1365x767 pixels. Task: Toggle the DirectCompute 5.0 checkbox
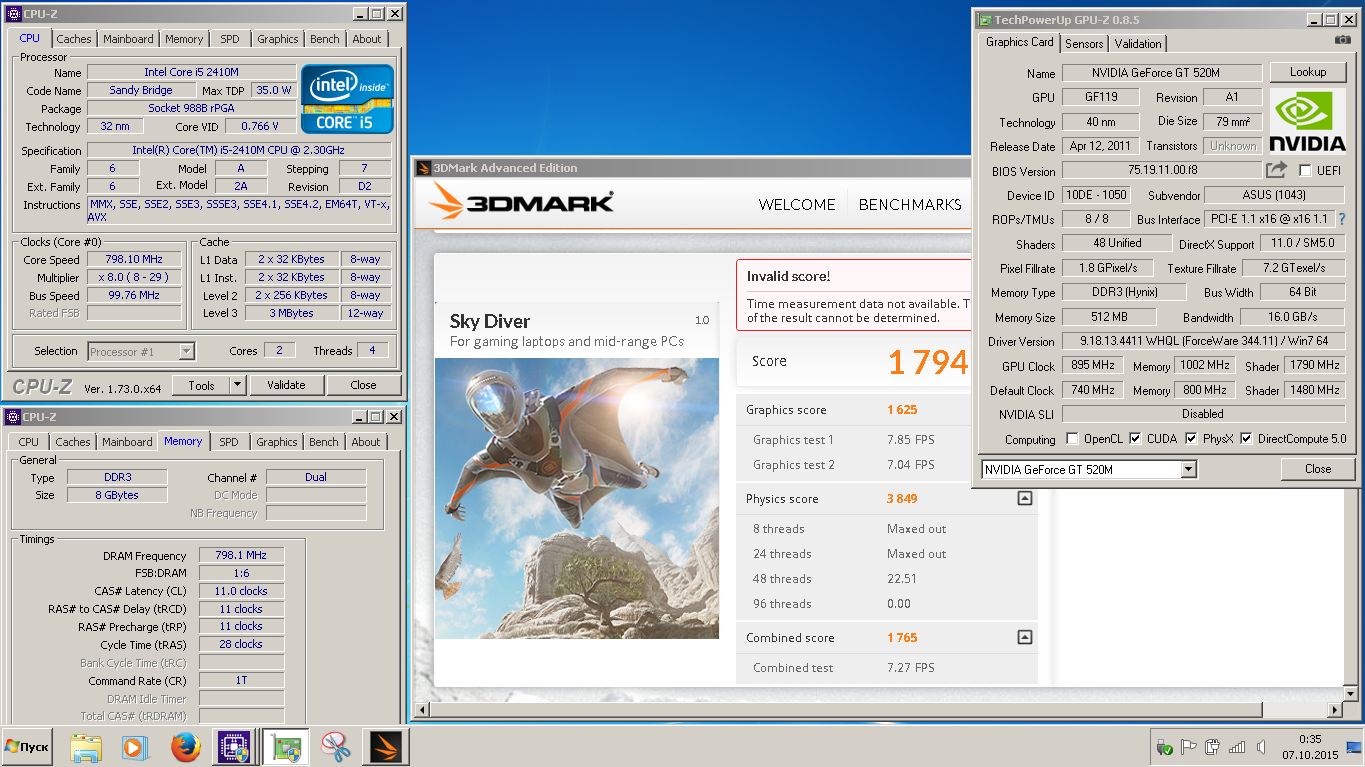click(1246, 439)
